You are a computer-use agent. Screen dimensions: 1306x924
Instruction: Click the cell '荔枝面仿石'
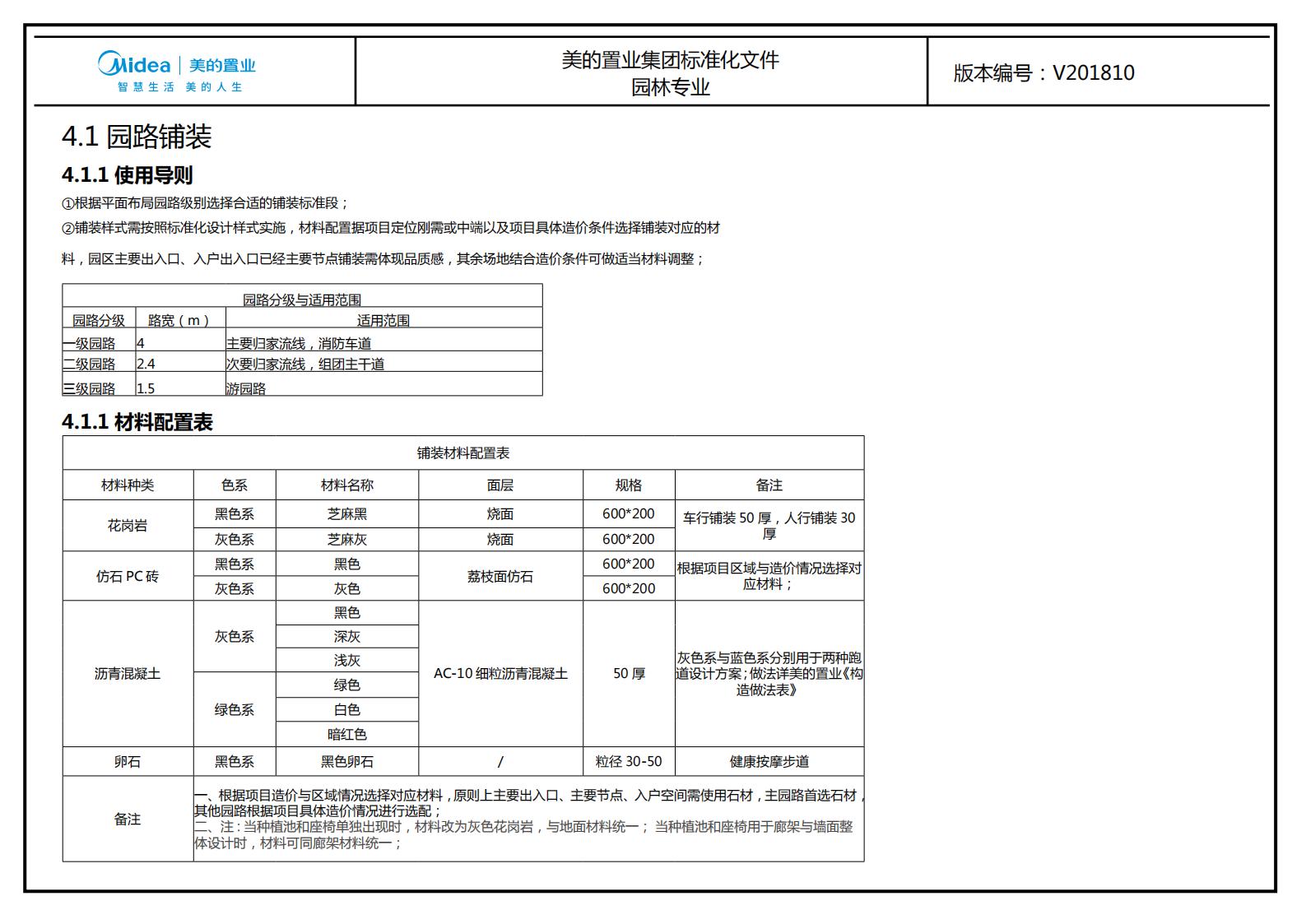(x=500, y=576)
